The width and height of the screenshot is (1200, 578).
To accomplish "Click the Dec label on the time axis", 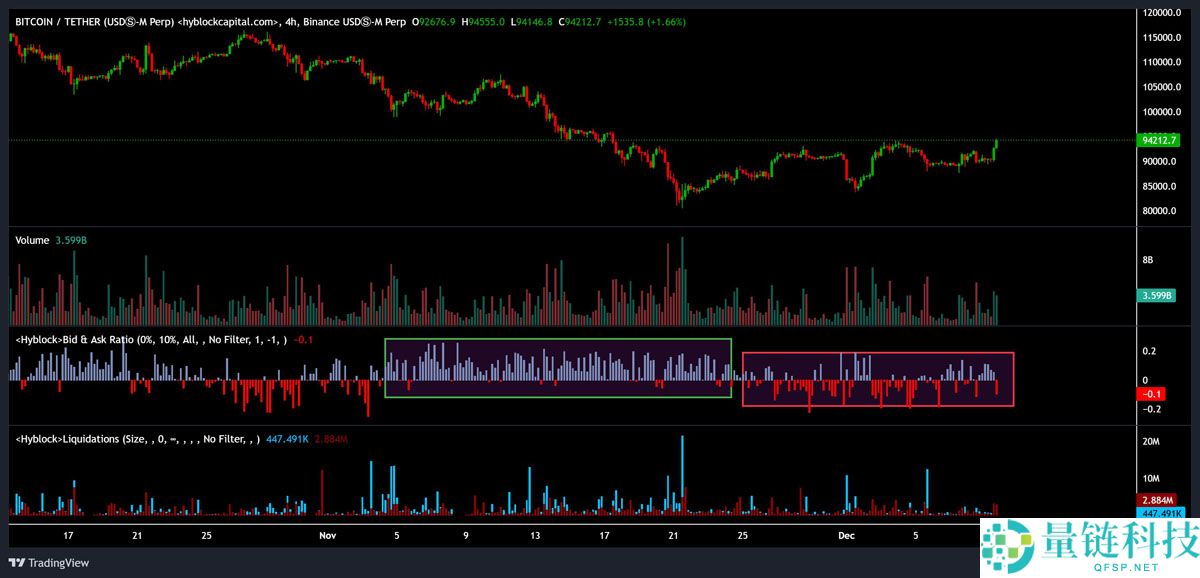I will tap(845, 535).
